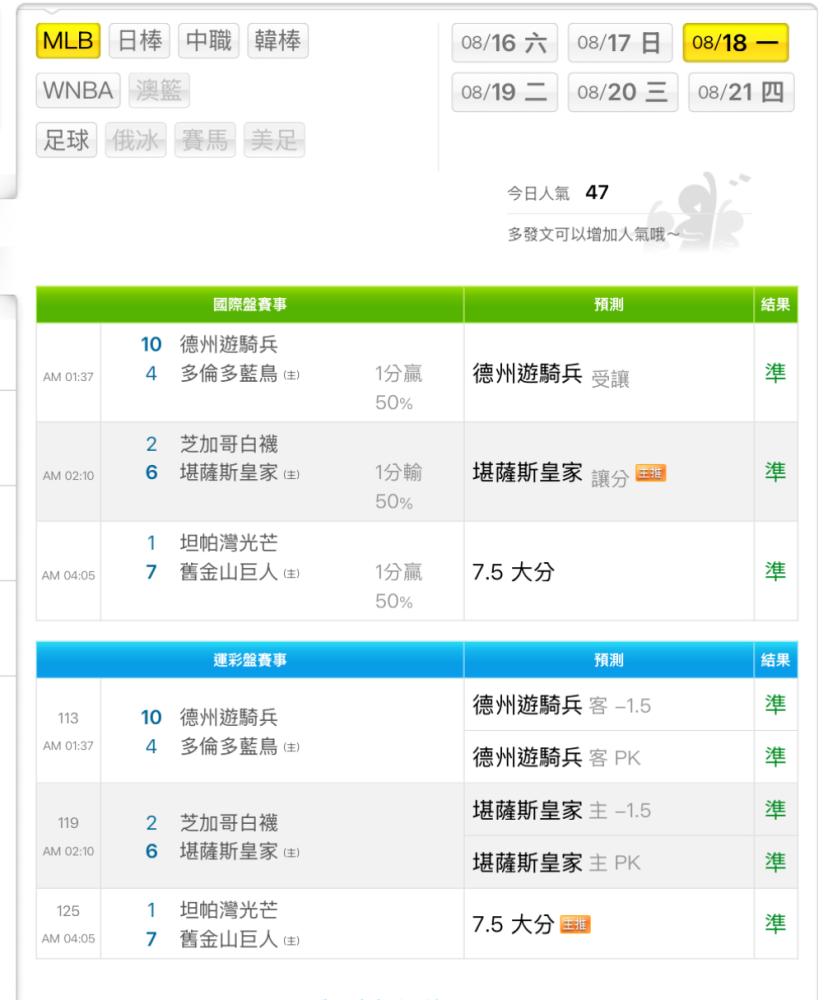This screenshot has width=828, height=1000.
Task: Select the greyed-out 美足 tab
Action: (x=274, y=140)
